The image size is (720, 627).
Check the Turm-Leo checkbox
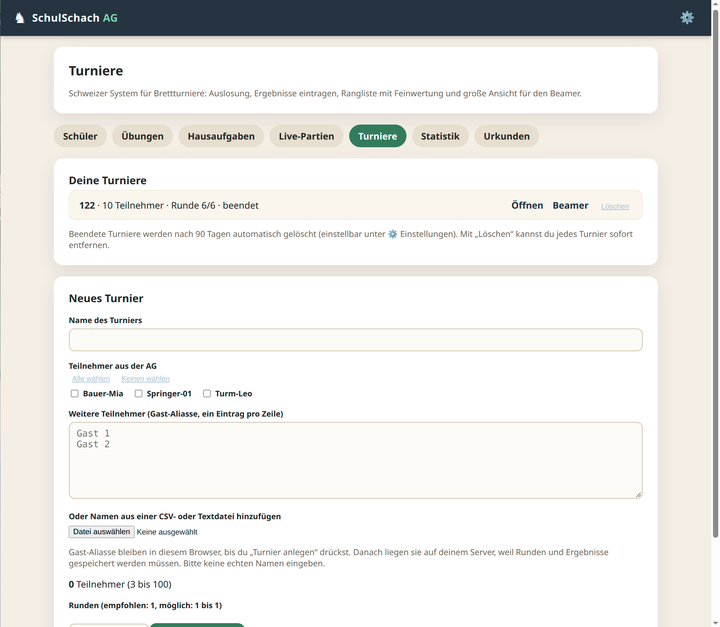point(207,394)
